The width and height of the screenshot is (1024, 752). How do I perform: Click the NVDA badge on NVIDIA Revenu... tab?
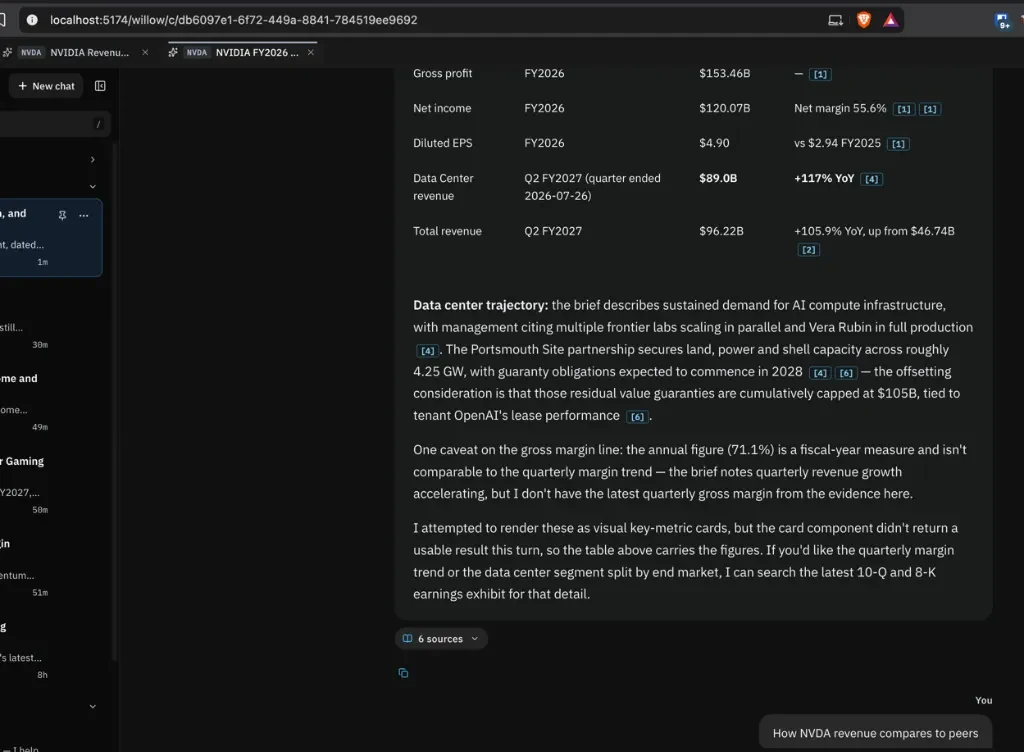coord(31,52)
